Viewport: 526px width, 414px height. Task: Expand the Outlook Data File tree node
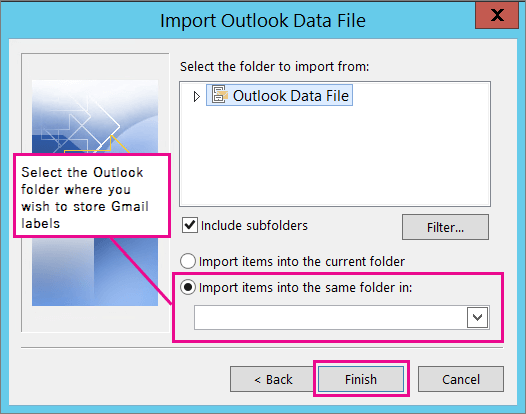197,97
